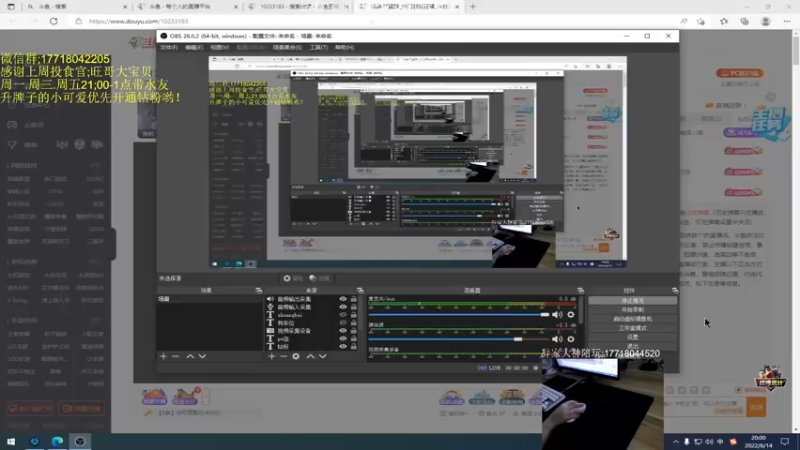Screen dimensions: 800x450
Task: Click 停止推流 in OBS Controls
Action: click(633, 301)
